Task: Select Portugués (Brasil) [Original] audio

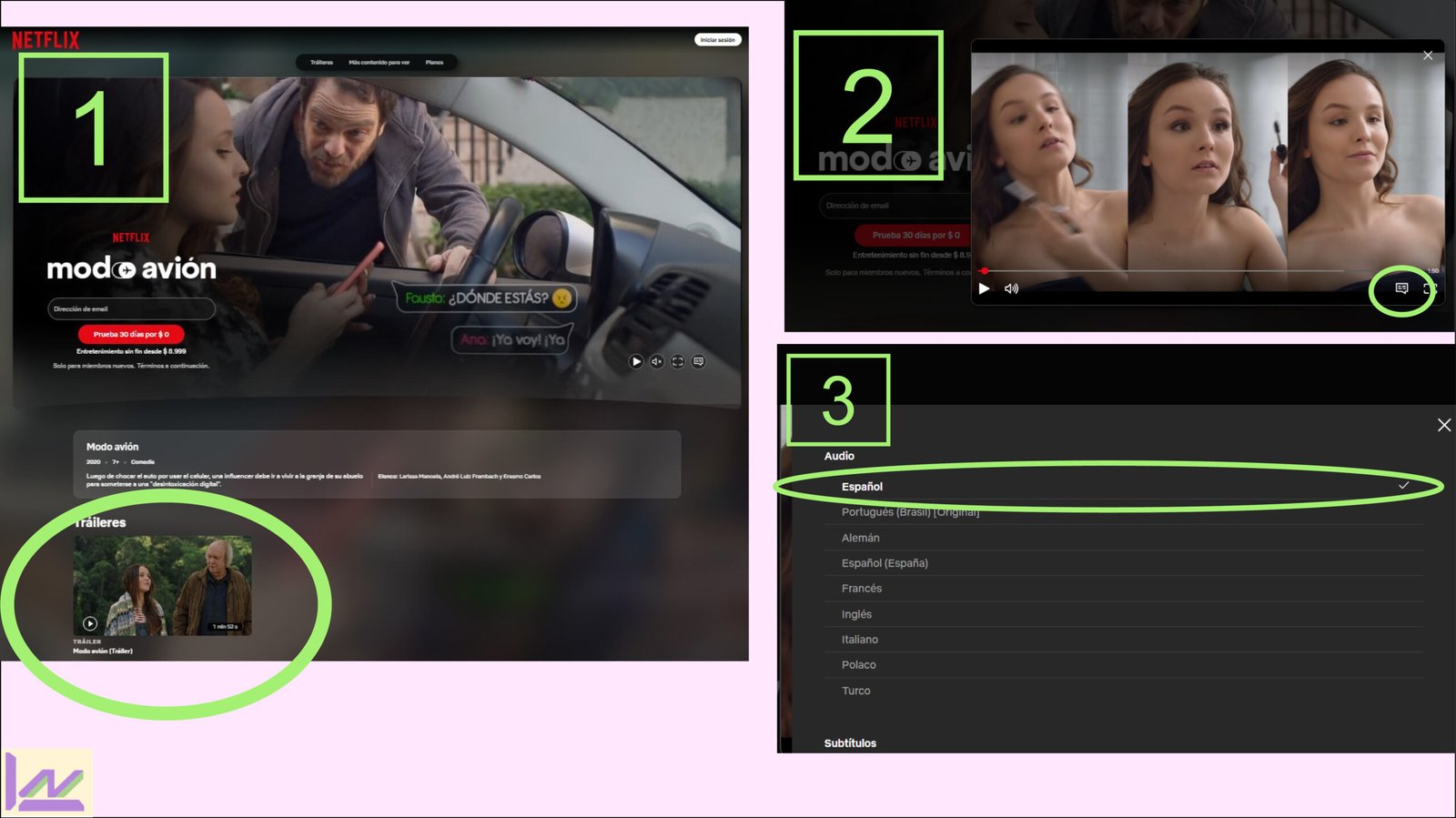Action: (x=1124, y=512)
